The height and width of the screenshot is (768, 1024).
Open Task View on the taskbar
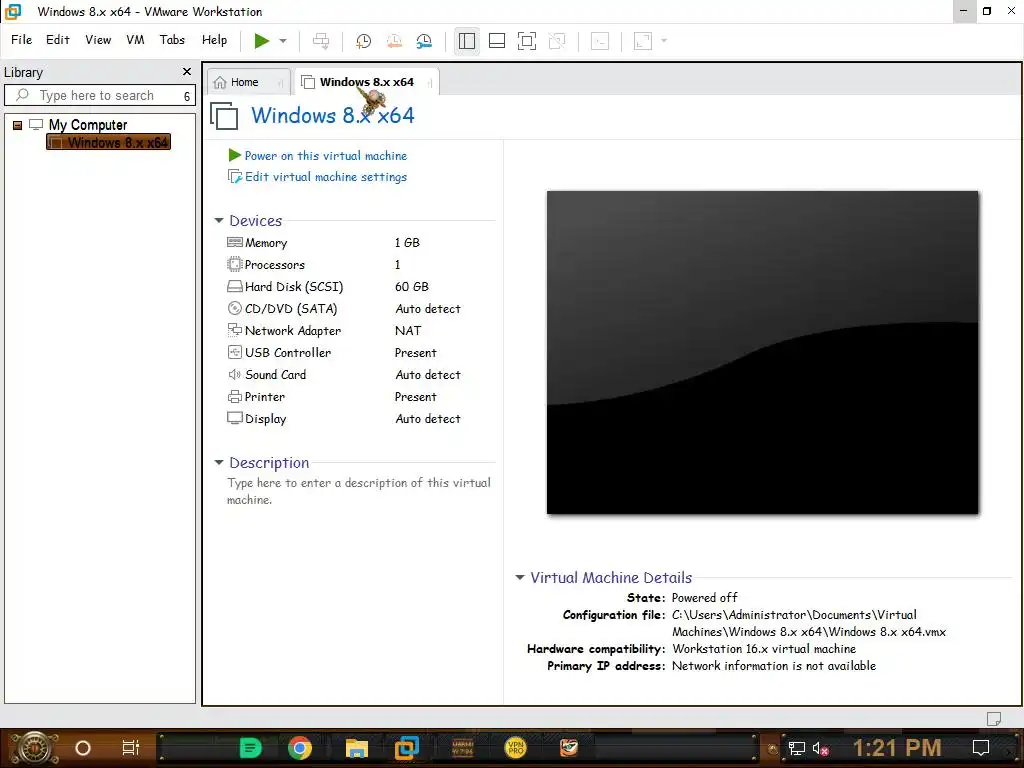[x=131, y=748]
